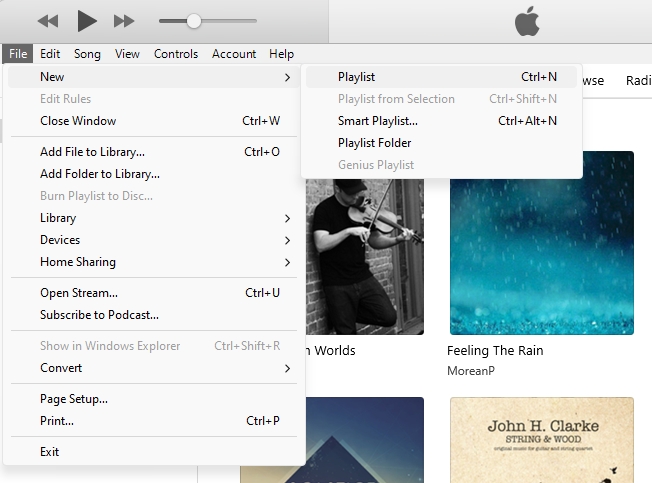This screenshot has height=483, width=652.
Task: Click the violinist album artwork
Action: coord(365,257)
